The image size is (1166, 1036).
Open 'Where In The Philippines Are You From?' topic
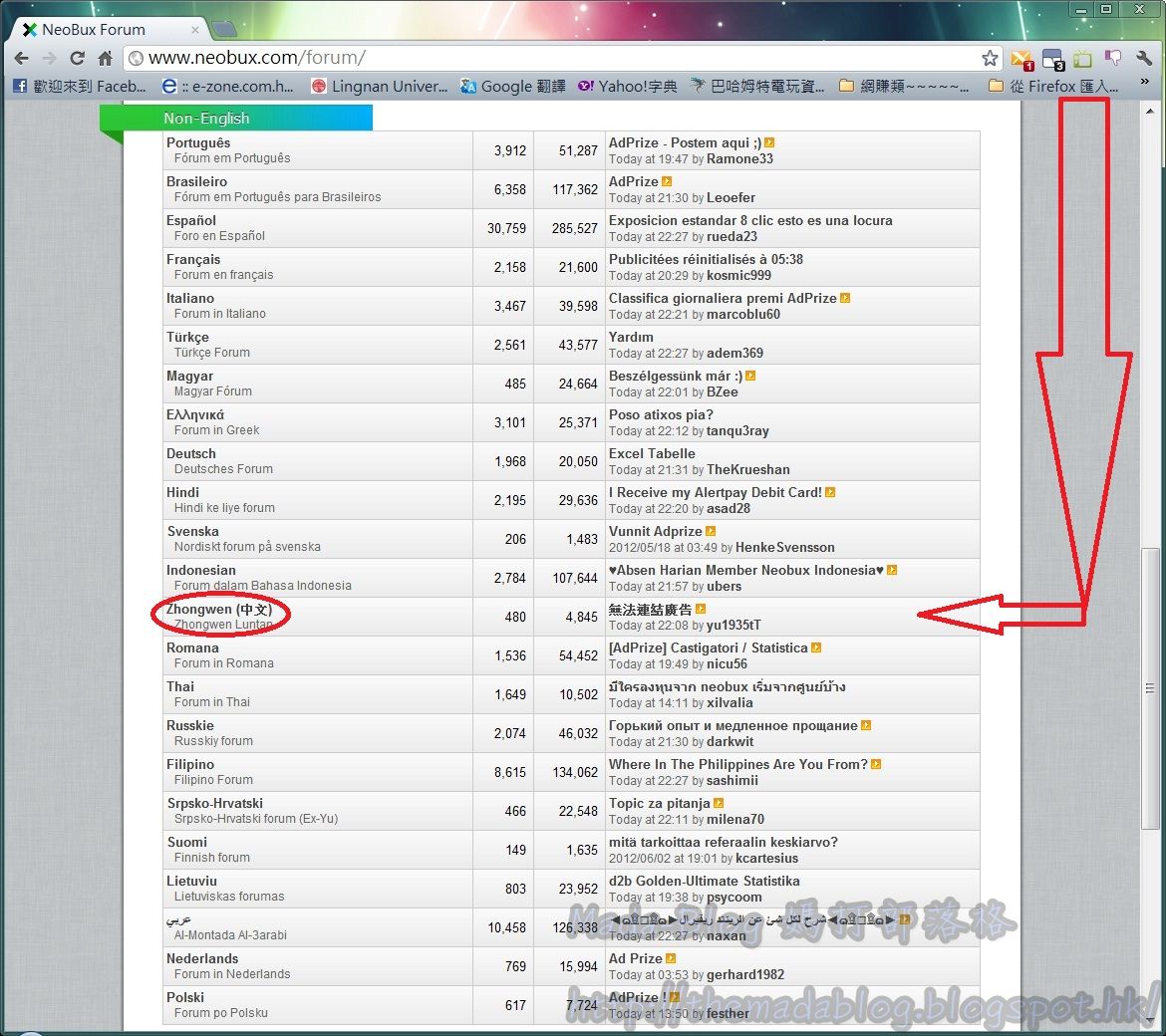(738, 764)
